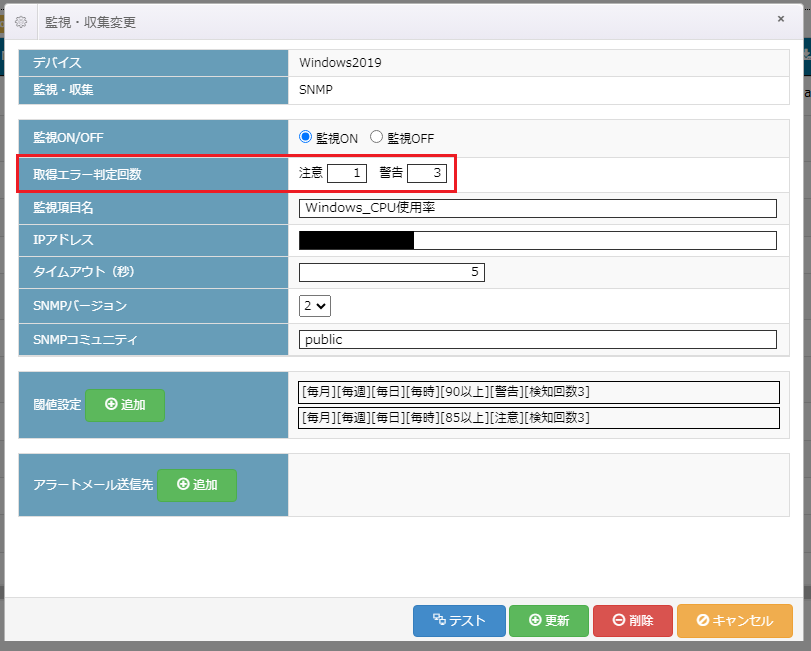Click the Windows2019 device value
The width and height of the screenshot is (811, 651).
[340, 63]
